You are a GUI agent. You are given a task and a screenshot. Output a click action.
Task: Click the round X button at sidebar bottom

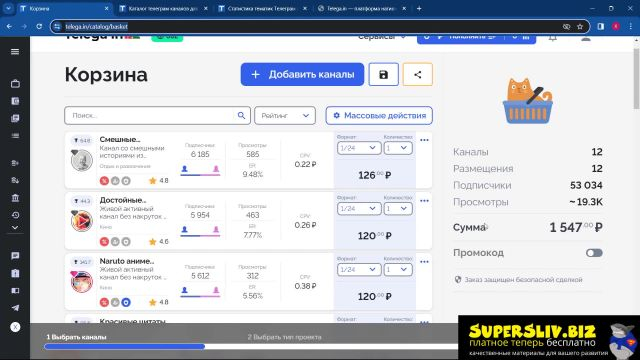coord(15,327)
